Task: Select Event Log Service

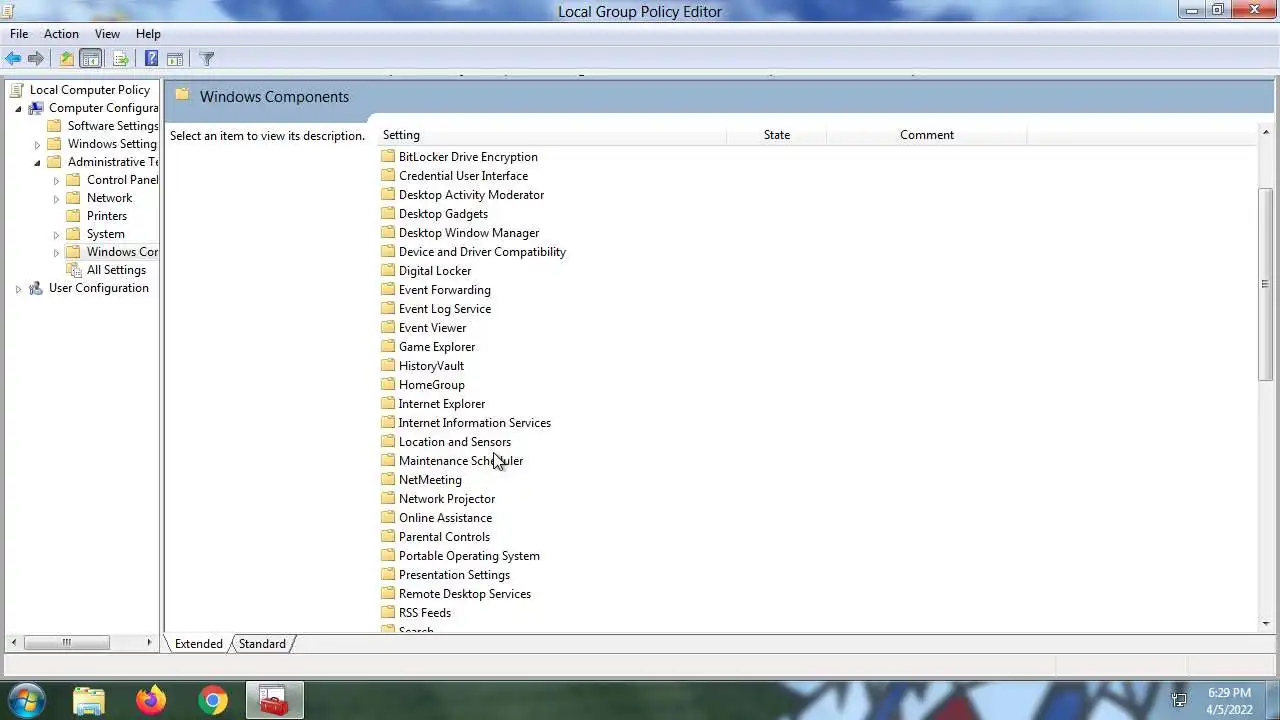Action: [x=445, y=309]
